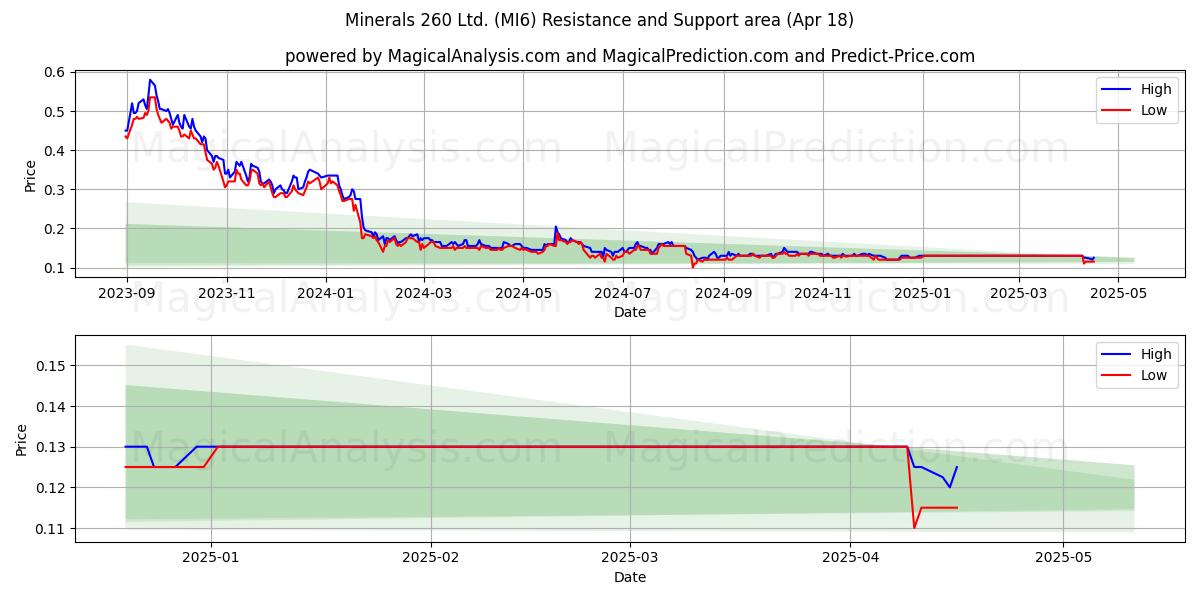
Task: Click top chart x-axis label '2024-03'
Action: coord(425,294)
